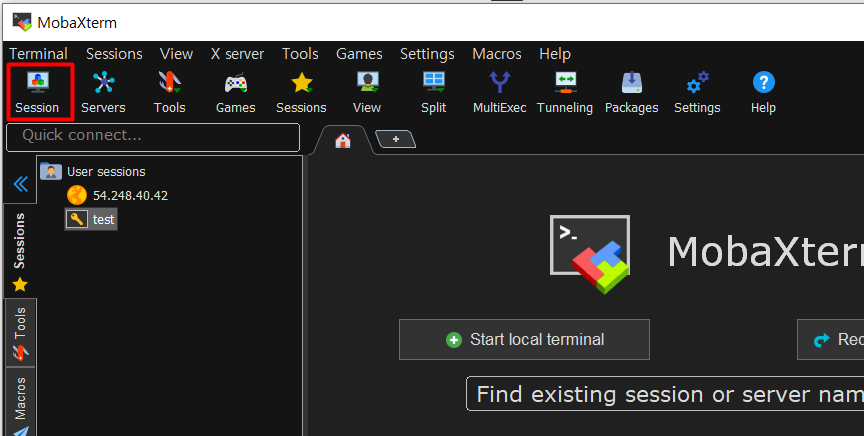Open the Terminal menu

(x=38, y=54)
